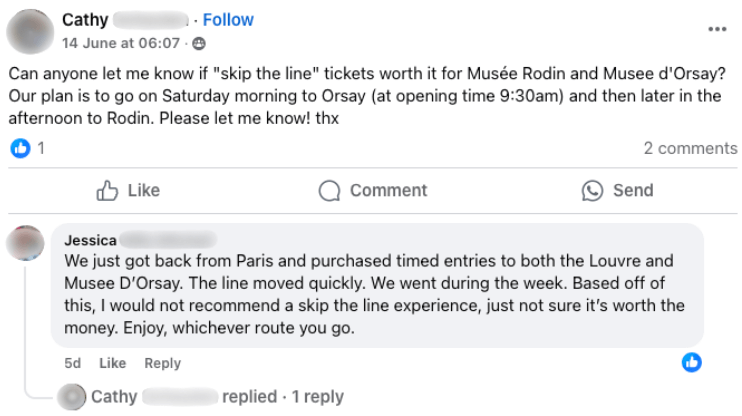View the "2 comments" link
Viewport: 742px width, 416px height.
pyautogui.click(x=690, y=148)
